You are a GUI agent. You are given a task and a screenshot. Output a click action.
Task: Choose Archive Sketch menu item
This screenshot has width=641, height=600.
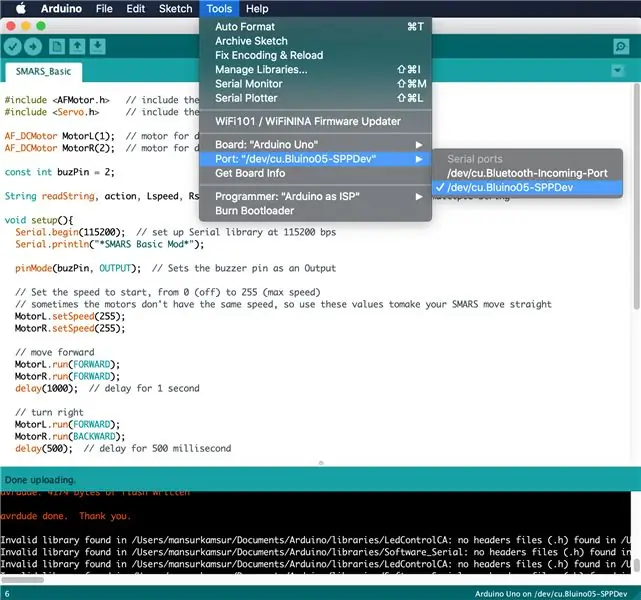tap(316, 41)
